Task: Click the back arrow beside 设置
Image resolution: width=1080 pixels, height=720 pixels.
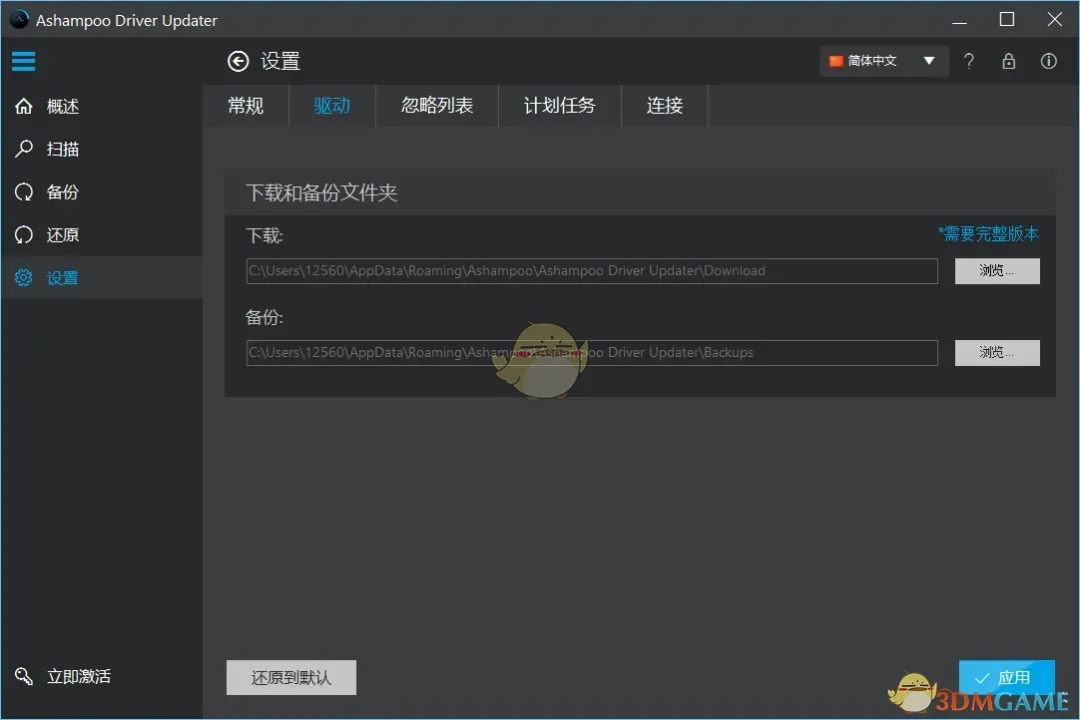Action: (237, 61)
